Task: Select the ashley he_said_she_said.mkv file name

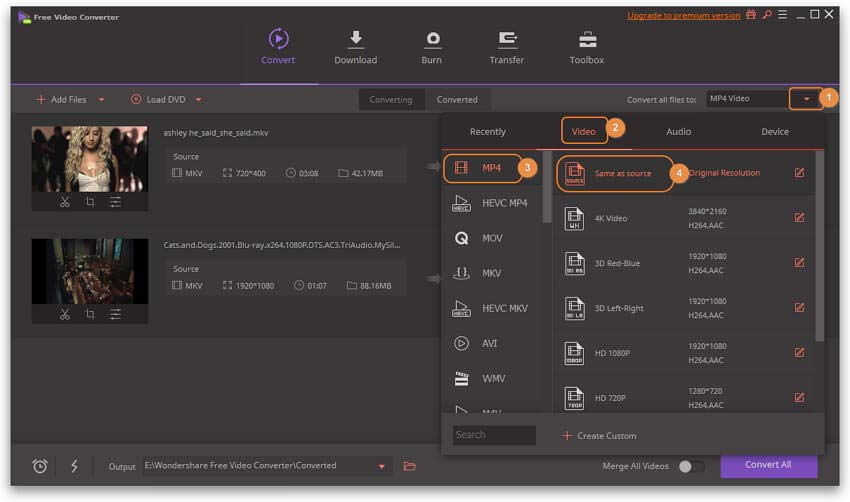Action: (216, 133)
